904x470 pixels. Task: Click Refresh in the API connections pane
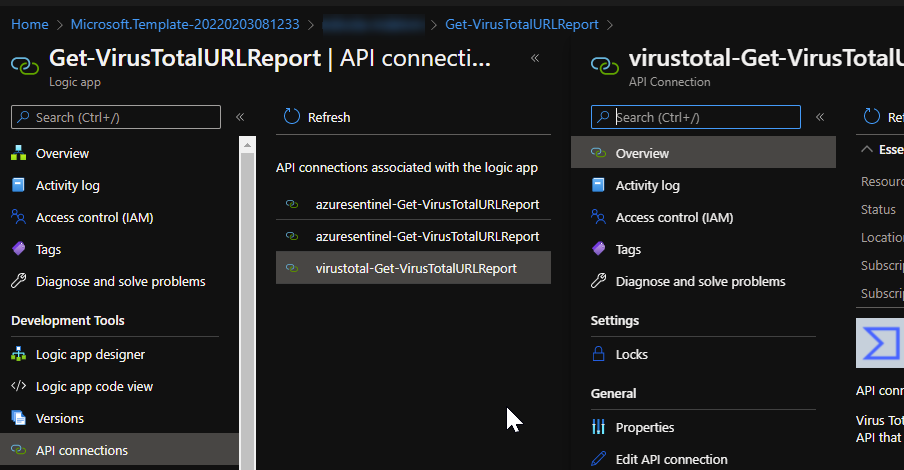(317, 117)
